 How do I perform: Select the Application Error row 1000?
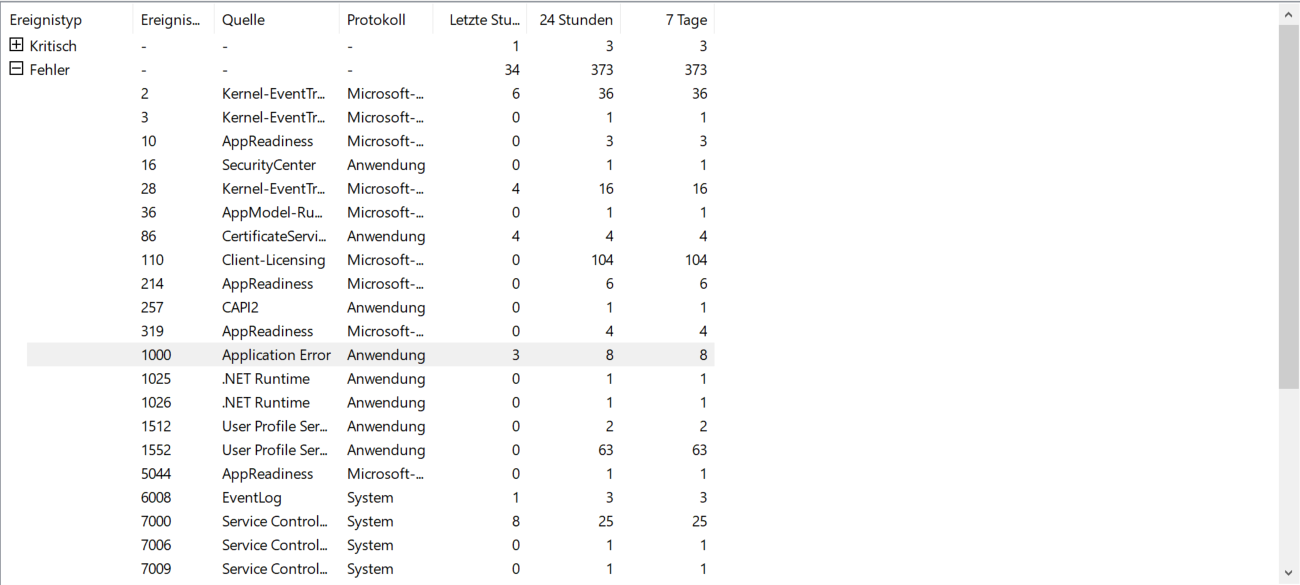click(276, 355)
